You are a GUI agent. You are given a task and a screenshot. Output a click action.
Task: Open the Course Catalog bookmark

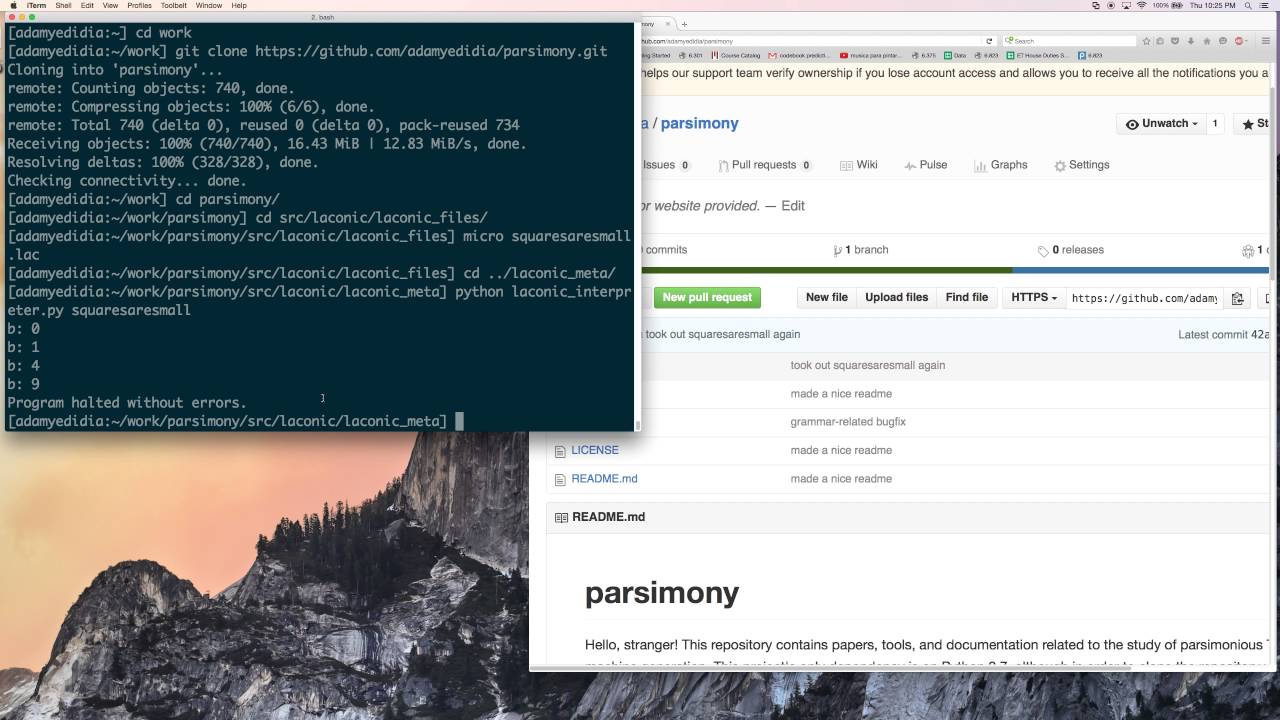[736, 55]
